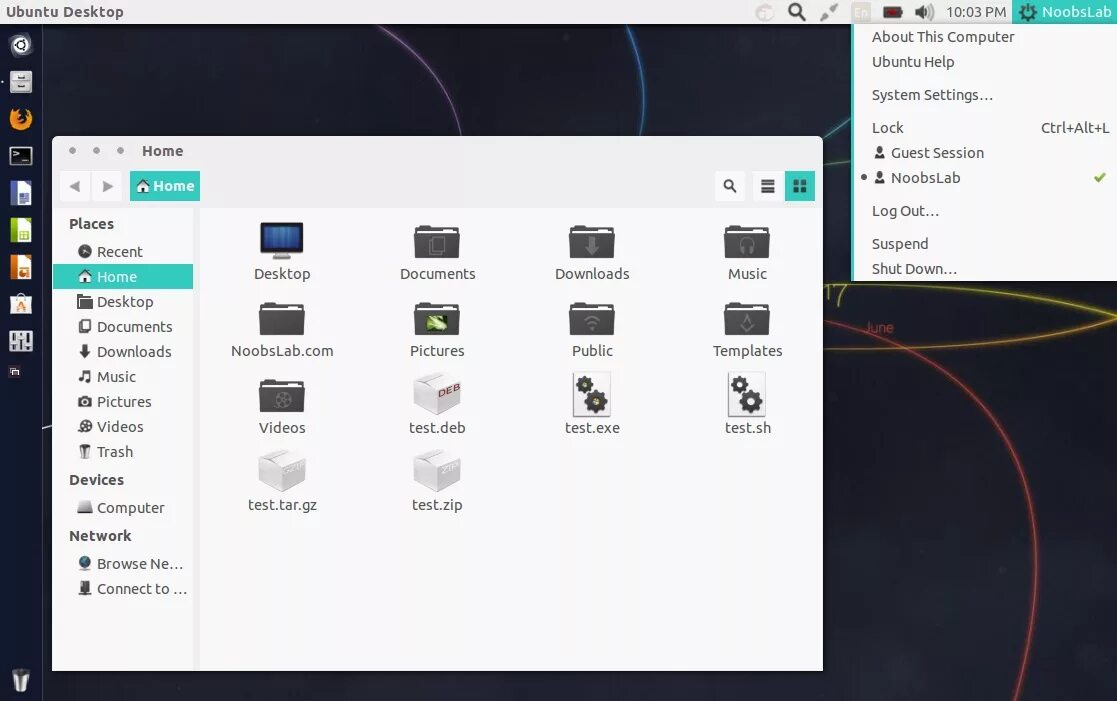Choose Lock from the system menu

(985, 128)
